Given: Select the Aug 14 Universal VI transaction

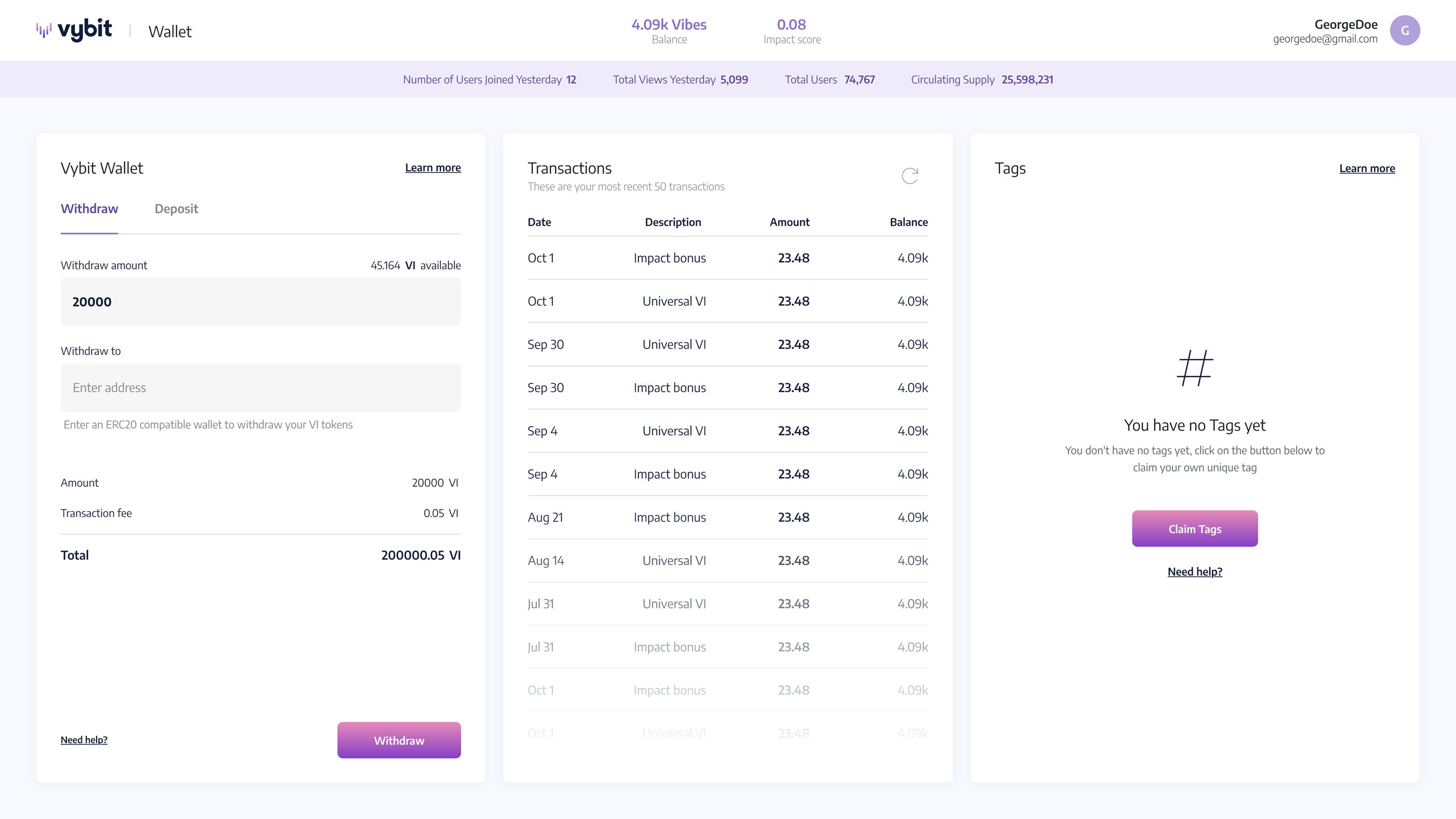Looking at the screenshot, I should click(727, 560).
